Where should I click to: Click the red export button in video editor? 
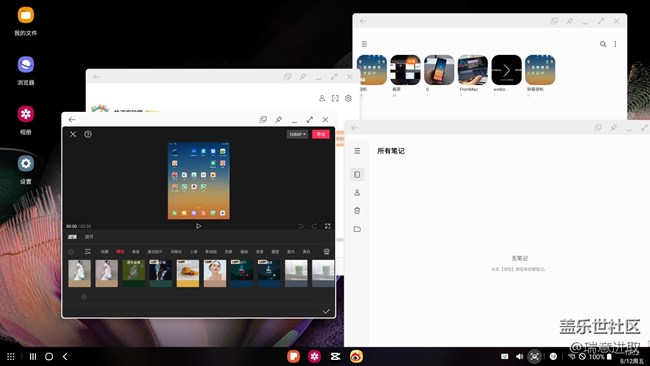321,134
